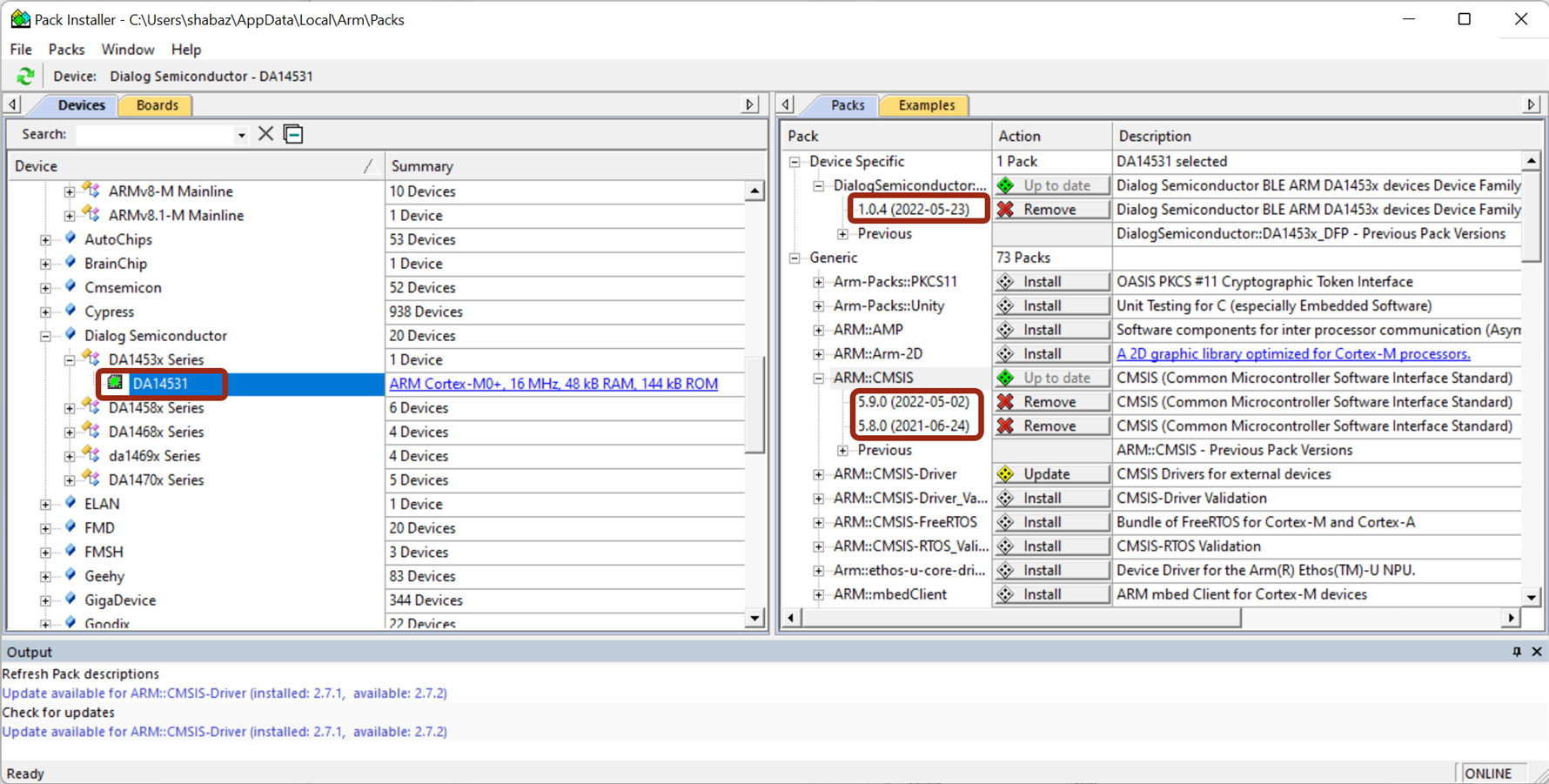This screenshot has height=784, width=1549.
Task: Open the Window menu
Action: 128,50
